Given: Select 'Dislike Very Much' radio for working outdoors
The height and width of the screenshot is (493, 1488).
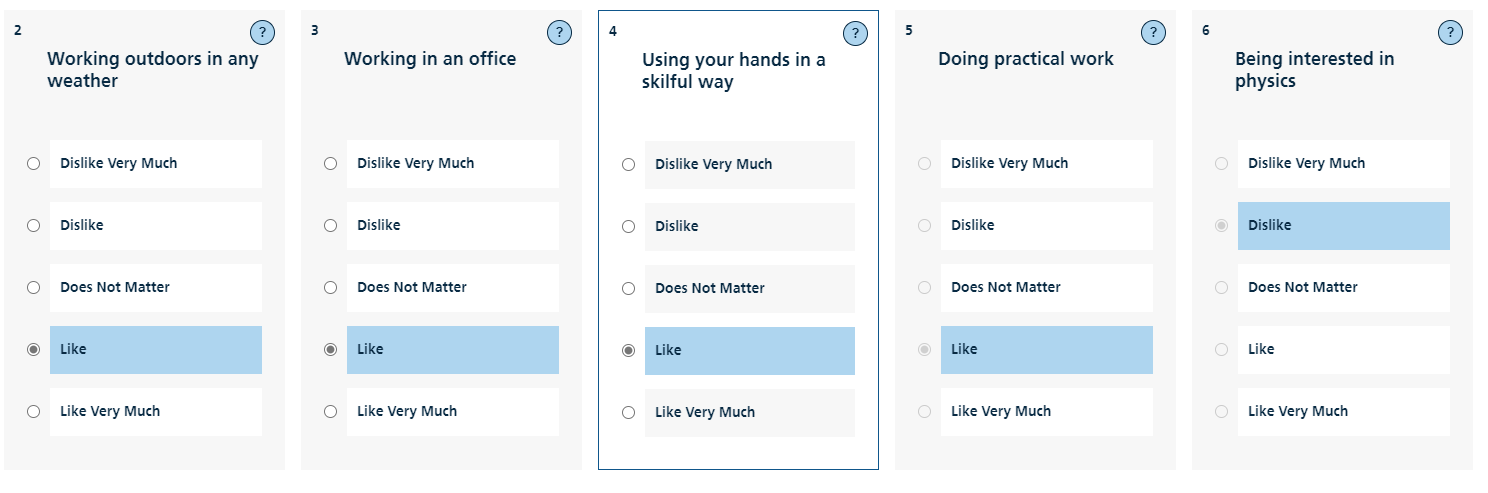Looking at the screenshot, I should (34, 164).
